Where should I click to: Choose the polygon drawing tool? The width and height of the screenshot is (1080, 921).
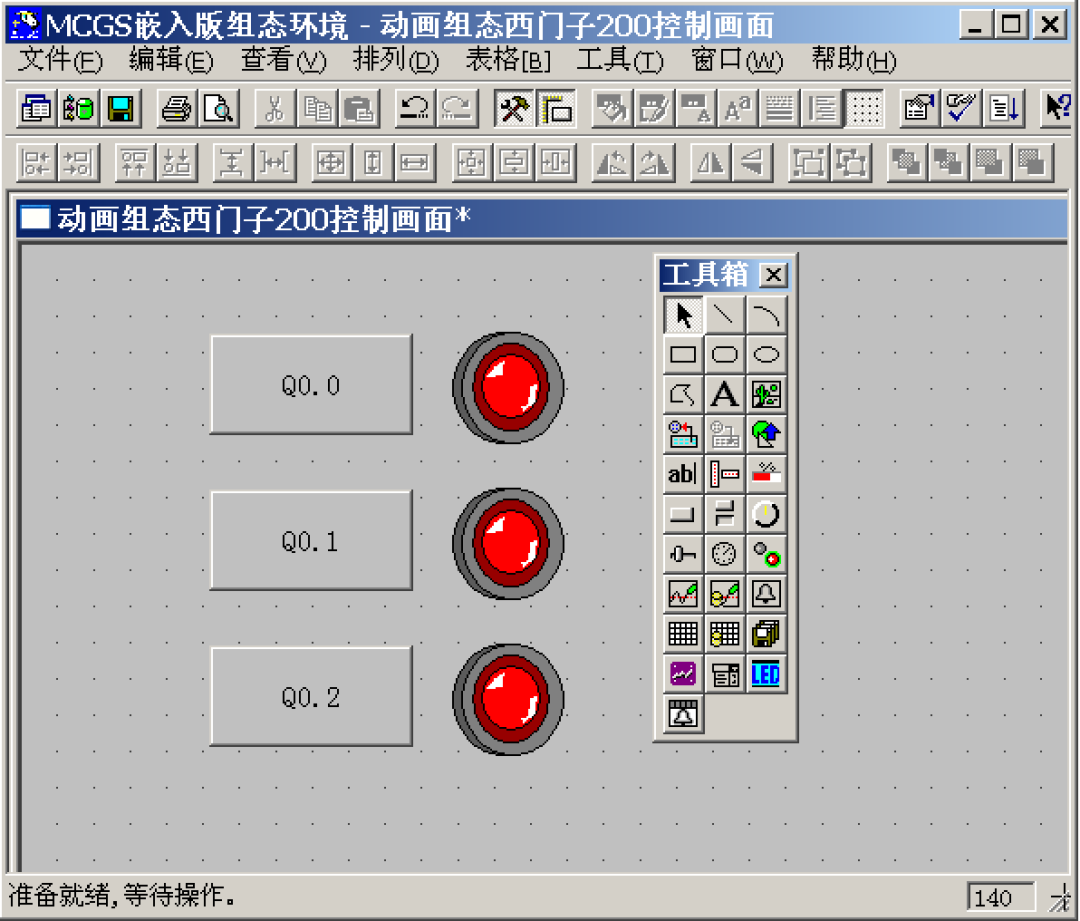point(683,395)
